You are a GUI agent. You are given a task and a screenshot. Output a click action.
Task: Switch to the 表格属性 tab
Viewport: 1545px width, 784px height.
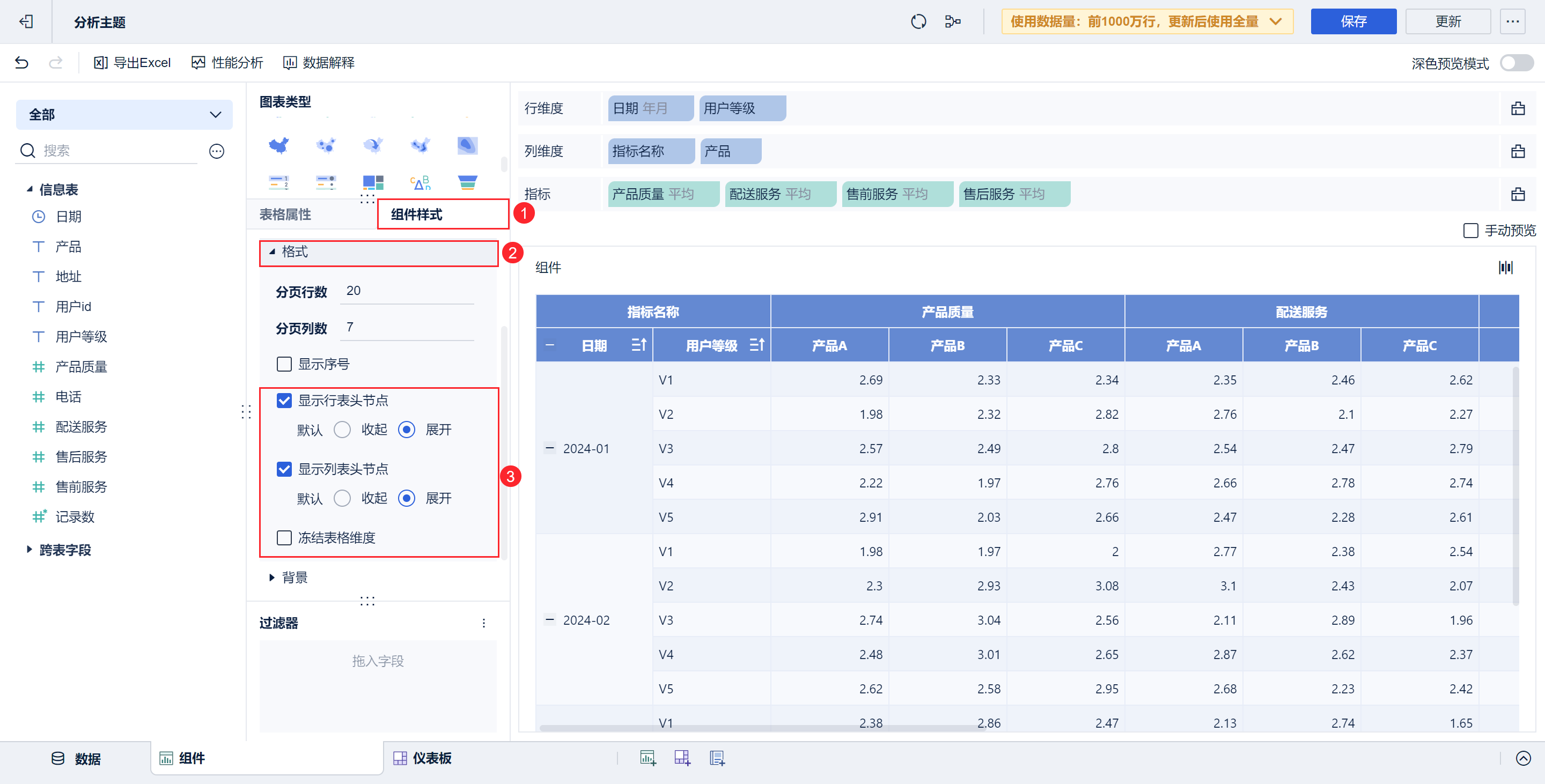[x=285, y=215]
